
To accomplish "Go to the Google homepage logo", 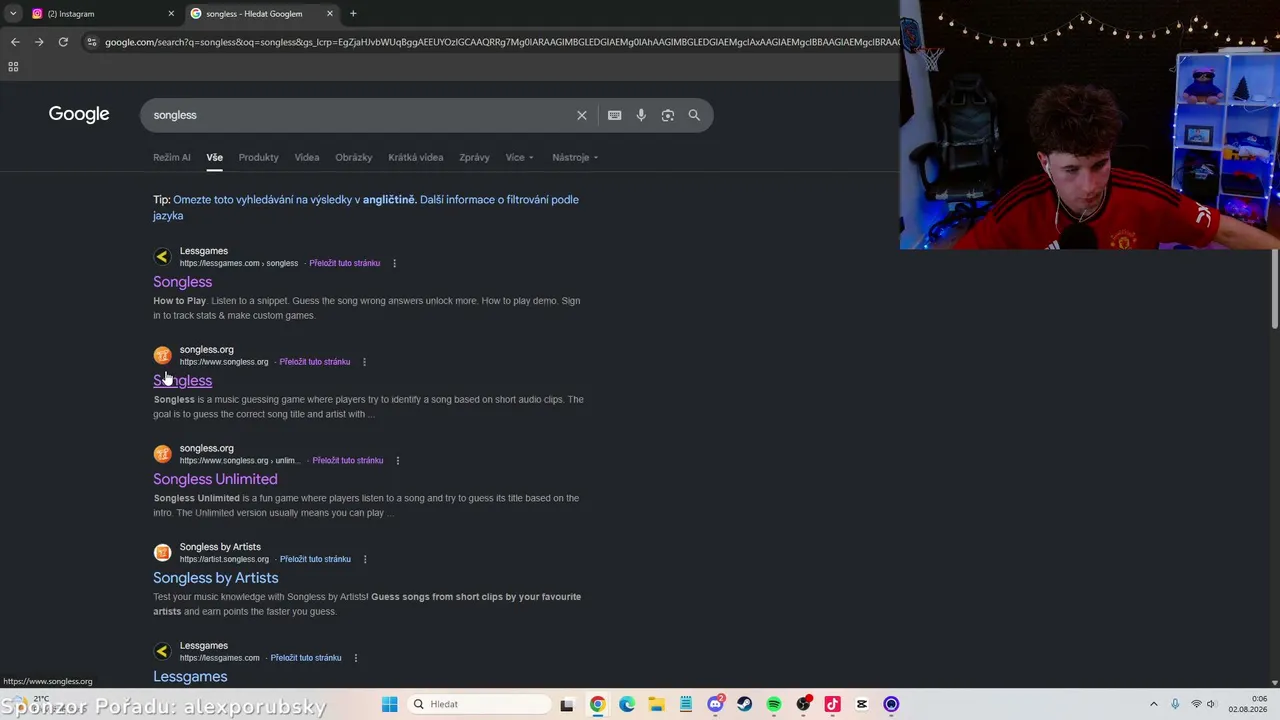I will point(79,114).
